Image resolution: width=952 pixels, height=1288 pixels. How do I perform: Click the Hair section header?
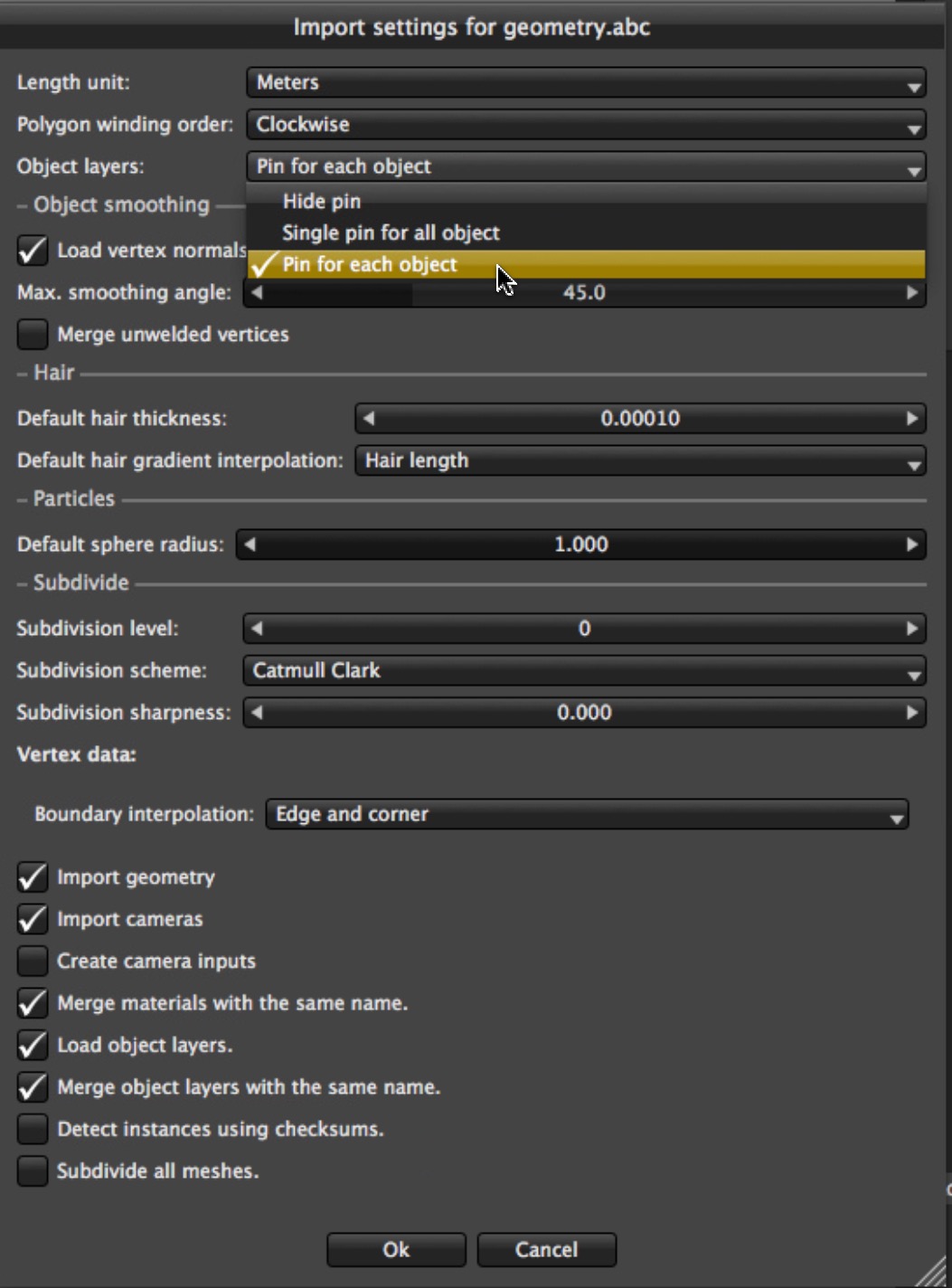click(x=53, y=373)
